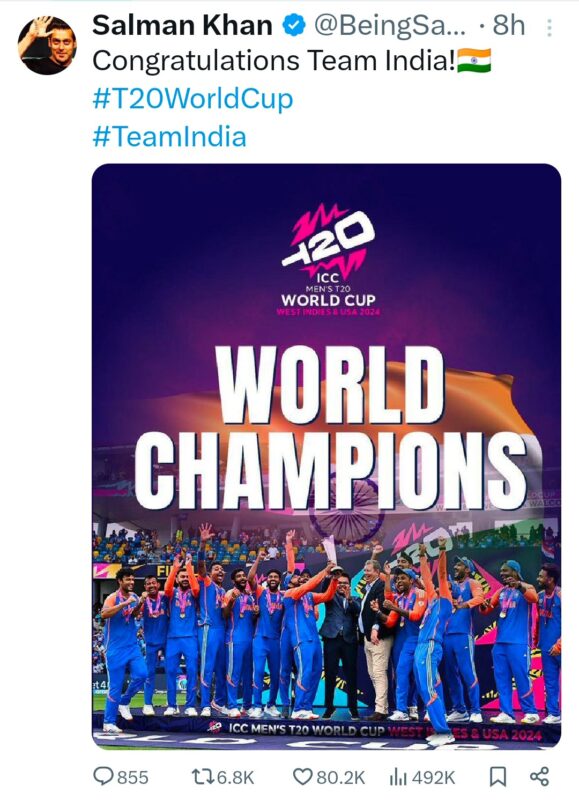Open the #T20WorldCup hashtag
Image resolution: width=579 pixels, height=800 pixels.
[193, 99]
